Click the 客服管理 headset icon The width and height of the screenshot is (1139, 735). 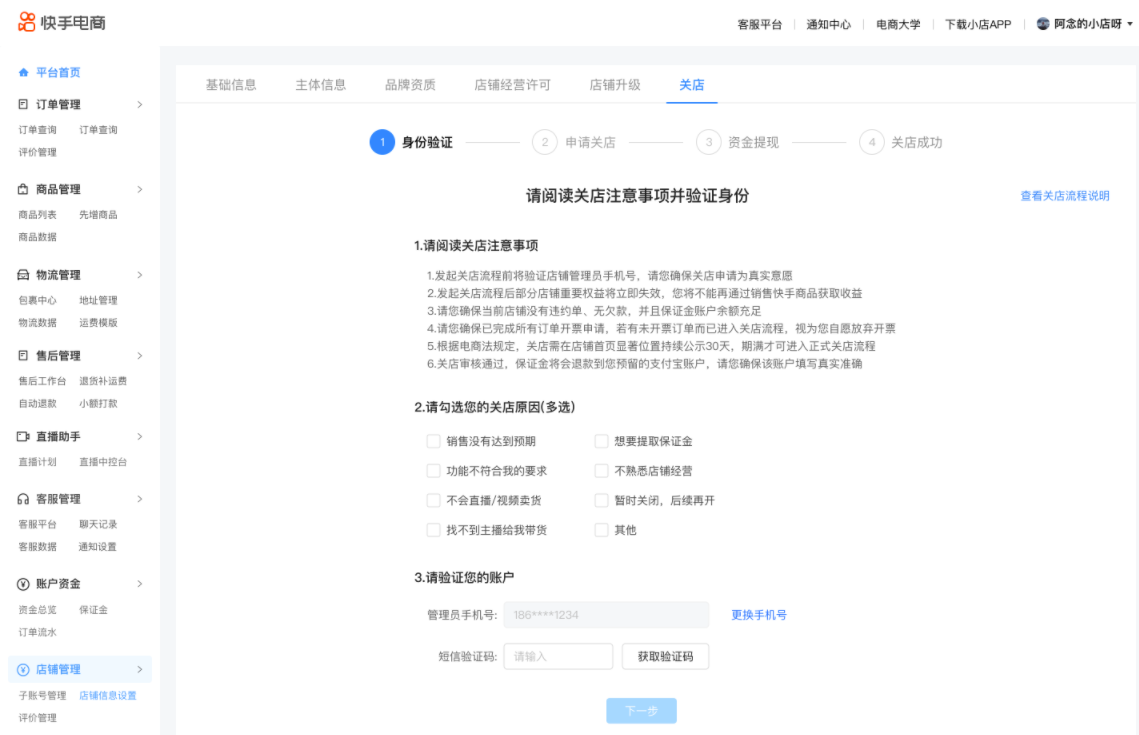pos(23,499)
